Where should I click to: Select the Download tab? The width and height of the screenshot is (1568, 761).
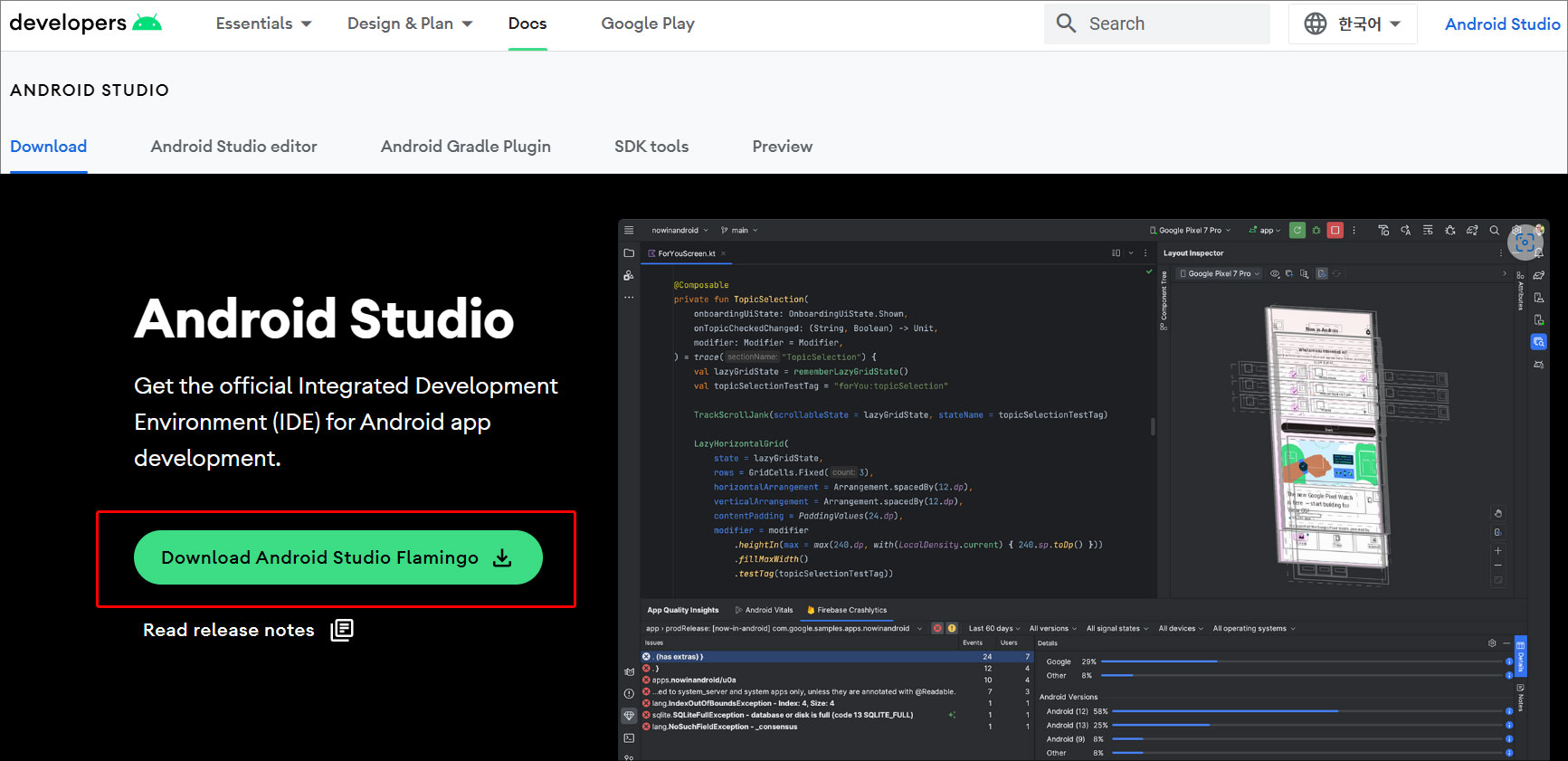(49, 147)
